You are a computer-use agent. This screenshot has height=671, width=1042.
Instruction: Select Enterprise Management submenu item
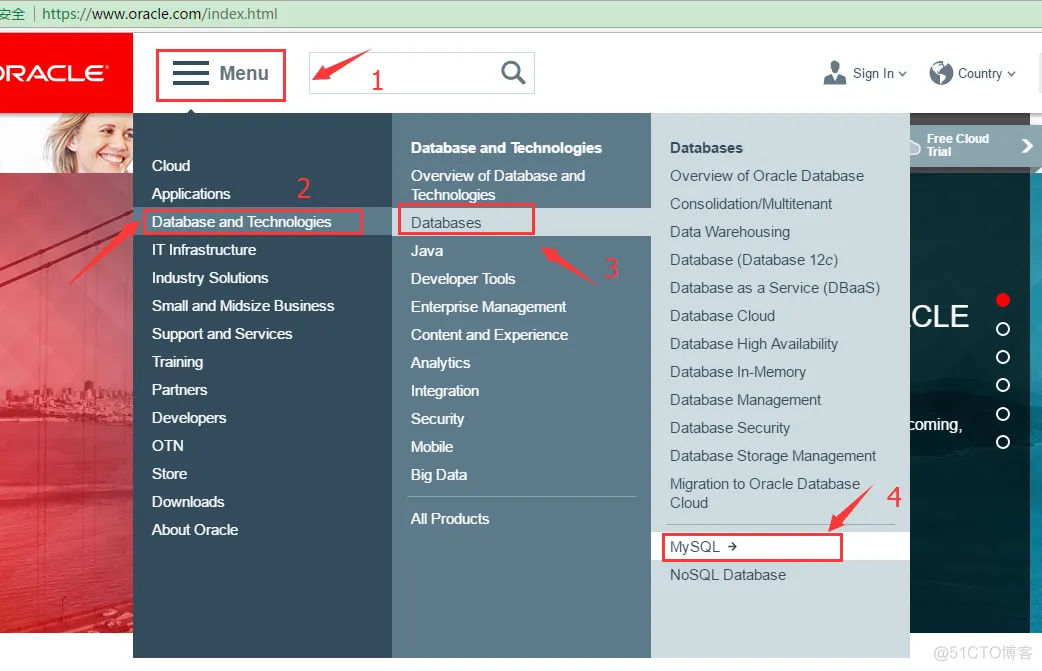point(488,306)
